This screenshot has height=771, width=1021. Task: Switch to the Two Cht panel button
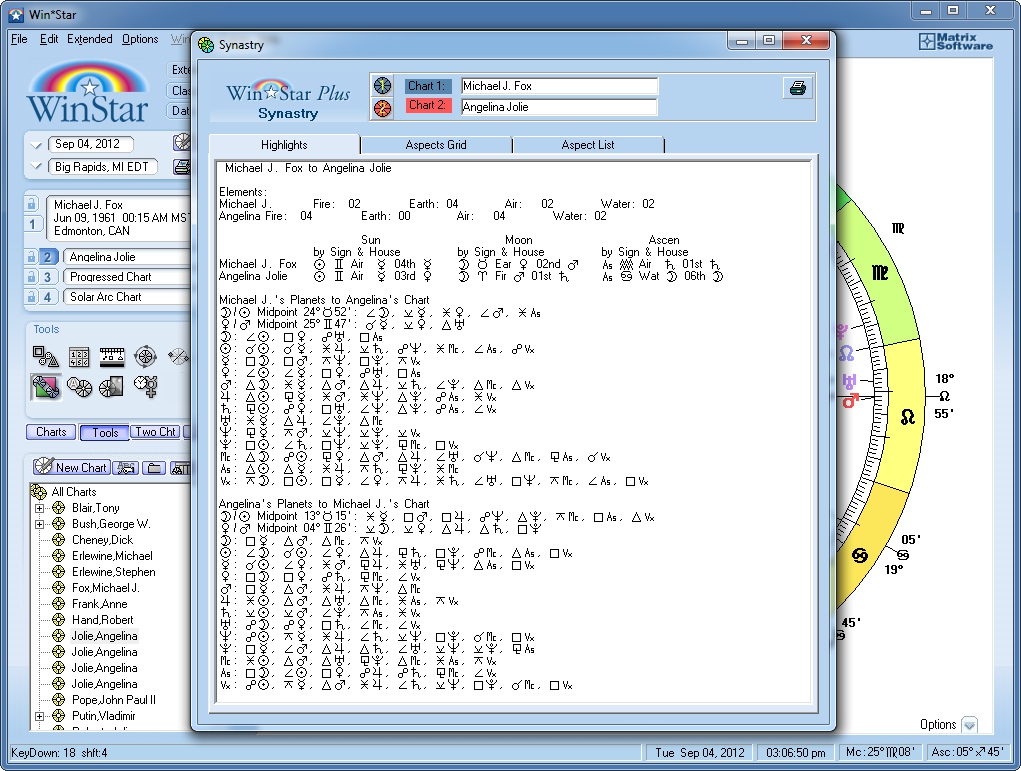click(155, 432)
